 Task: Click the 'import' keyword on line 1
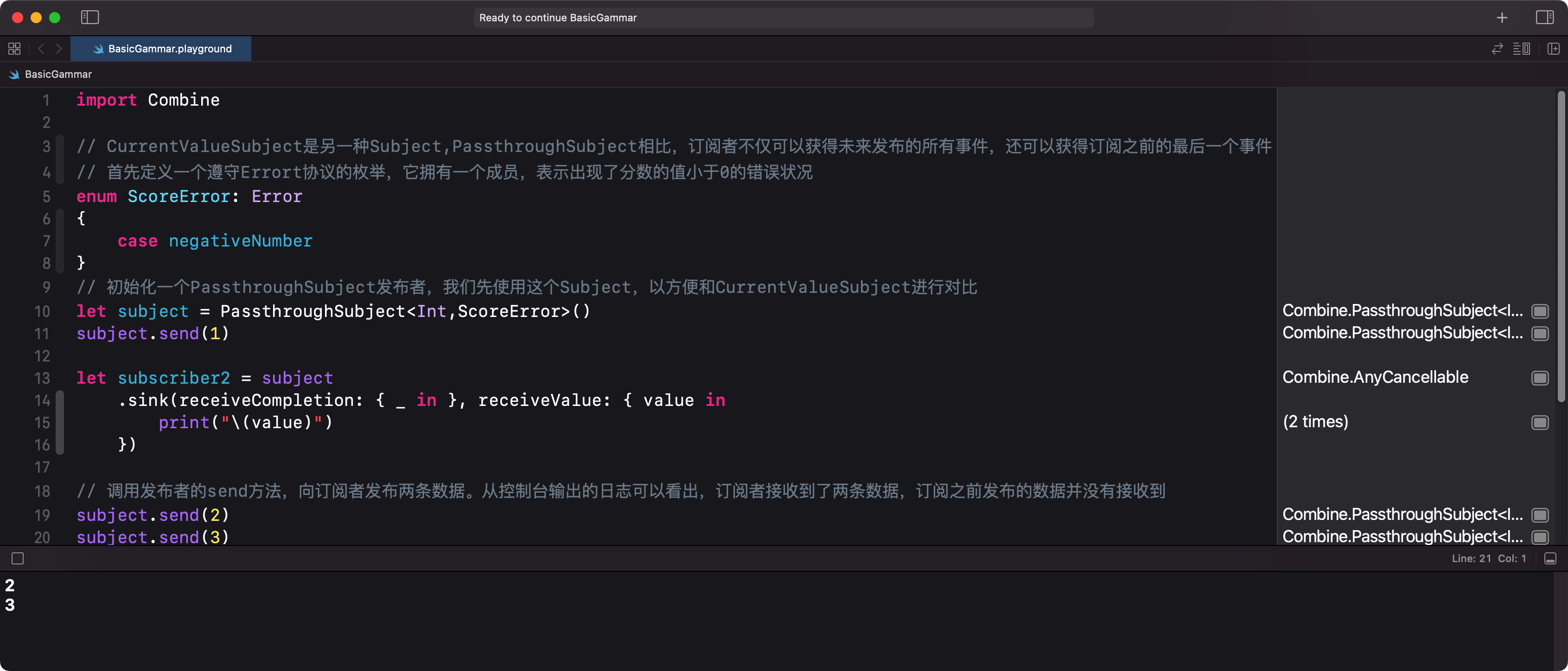coord(107,100)
